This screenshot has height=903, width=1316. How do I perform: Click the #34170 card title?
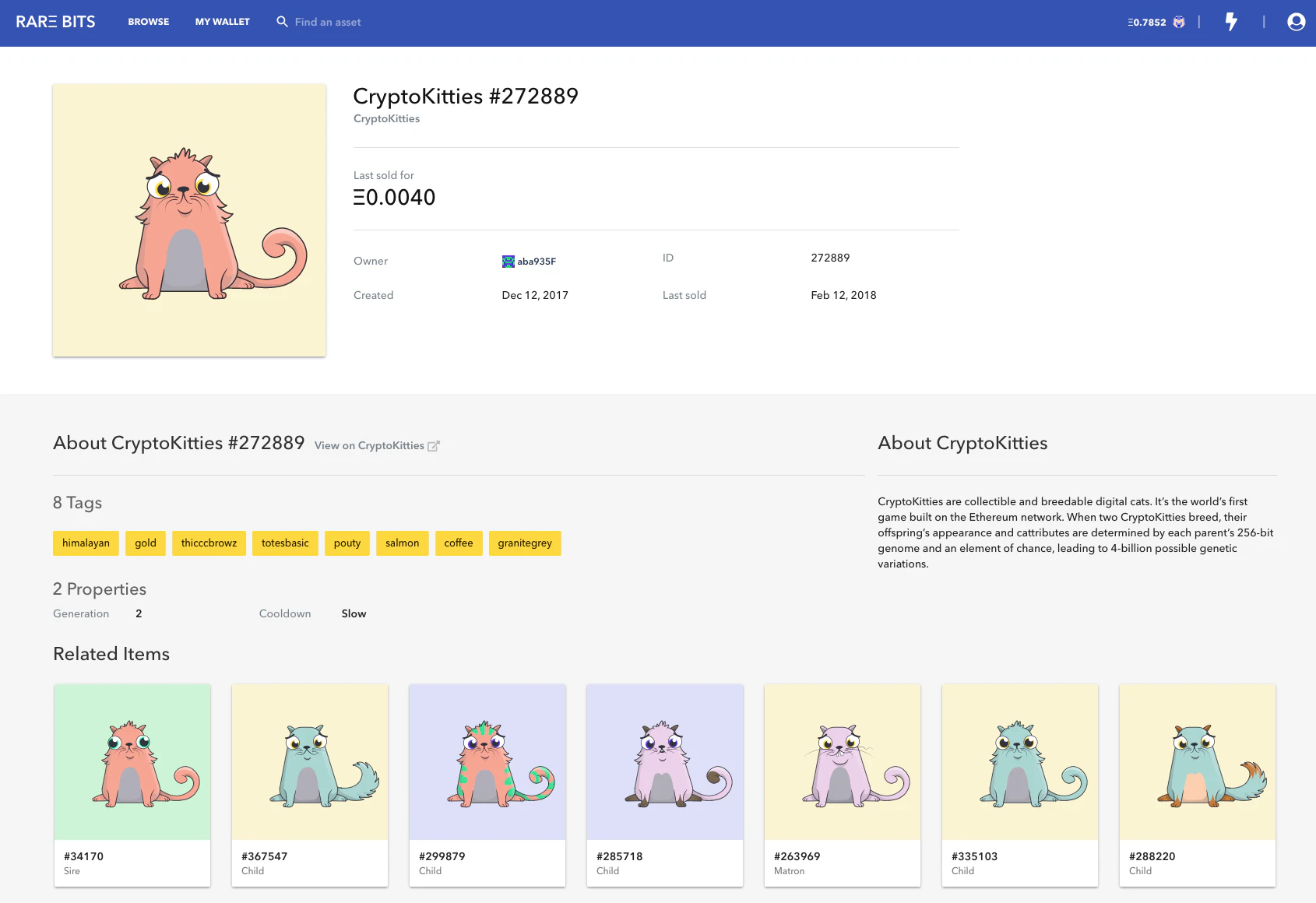pyautogui.click(x=83, y=856)
